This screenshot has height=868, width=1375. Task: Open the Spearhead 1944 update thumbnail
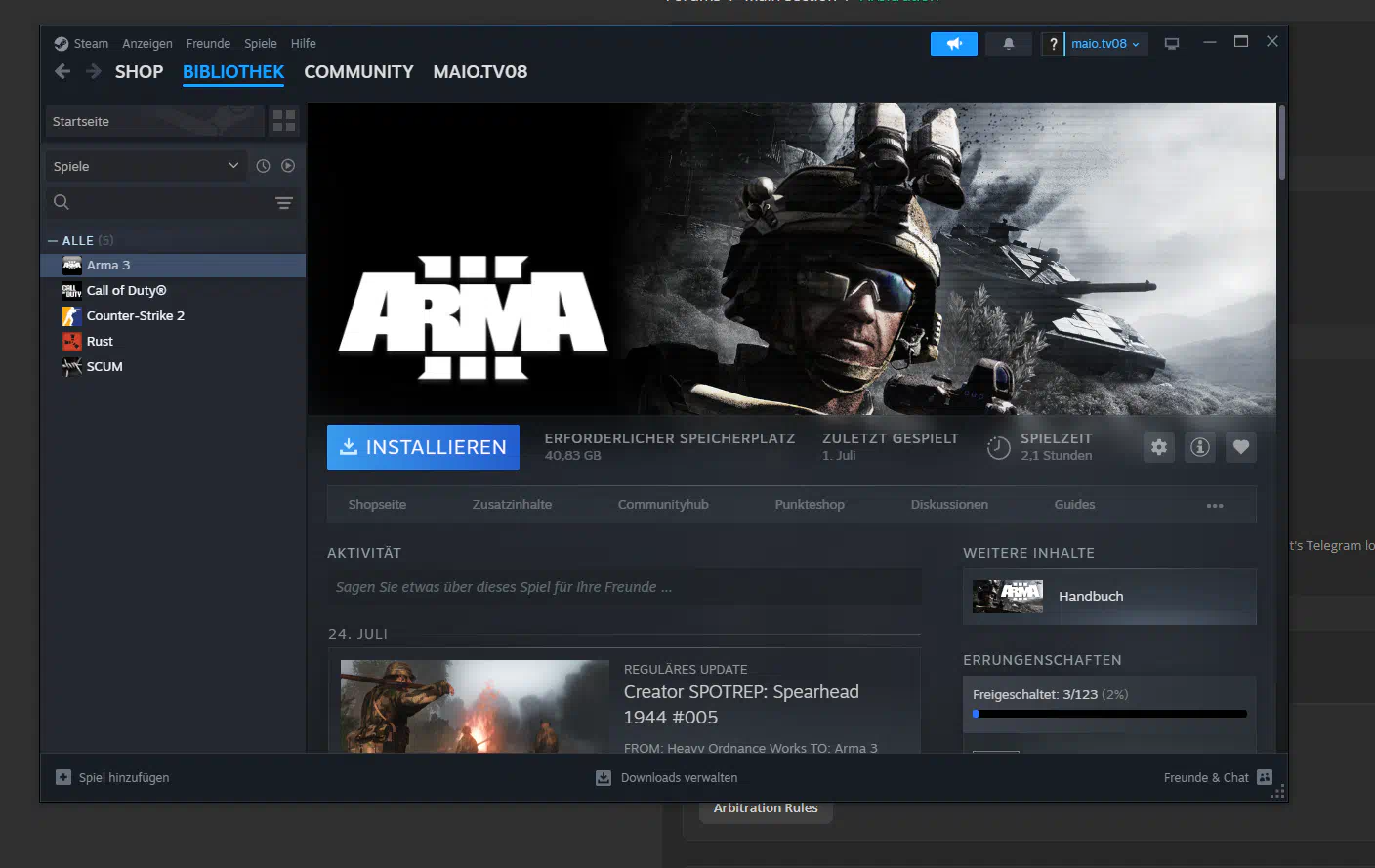pyautogui.click(x=475, y=706)
